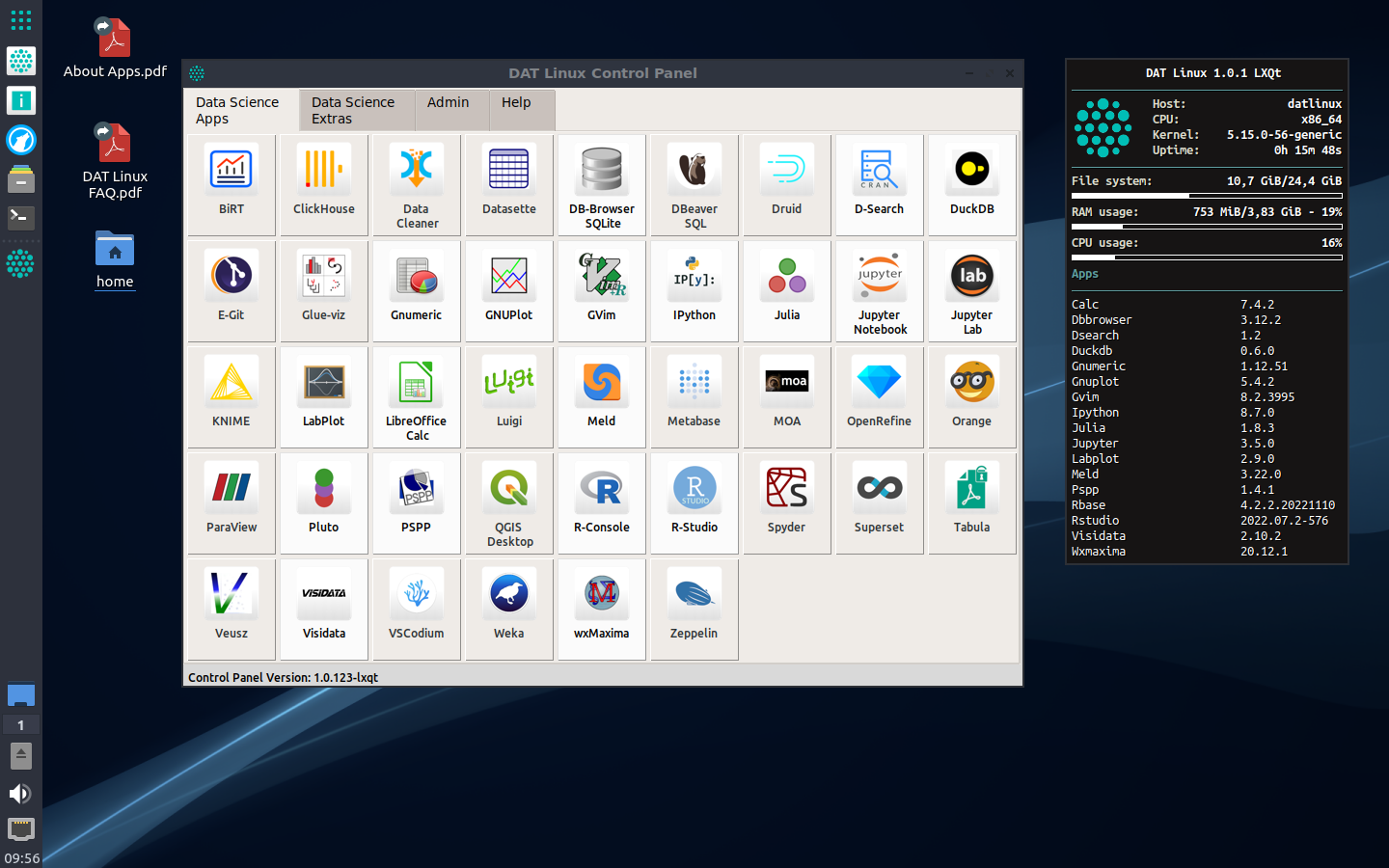Click the removable media eject icon

(20, 756)
